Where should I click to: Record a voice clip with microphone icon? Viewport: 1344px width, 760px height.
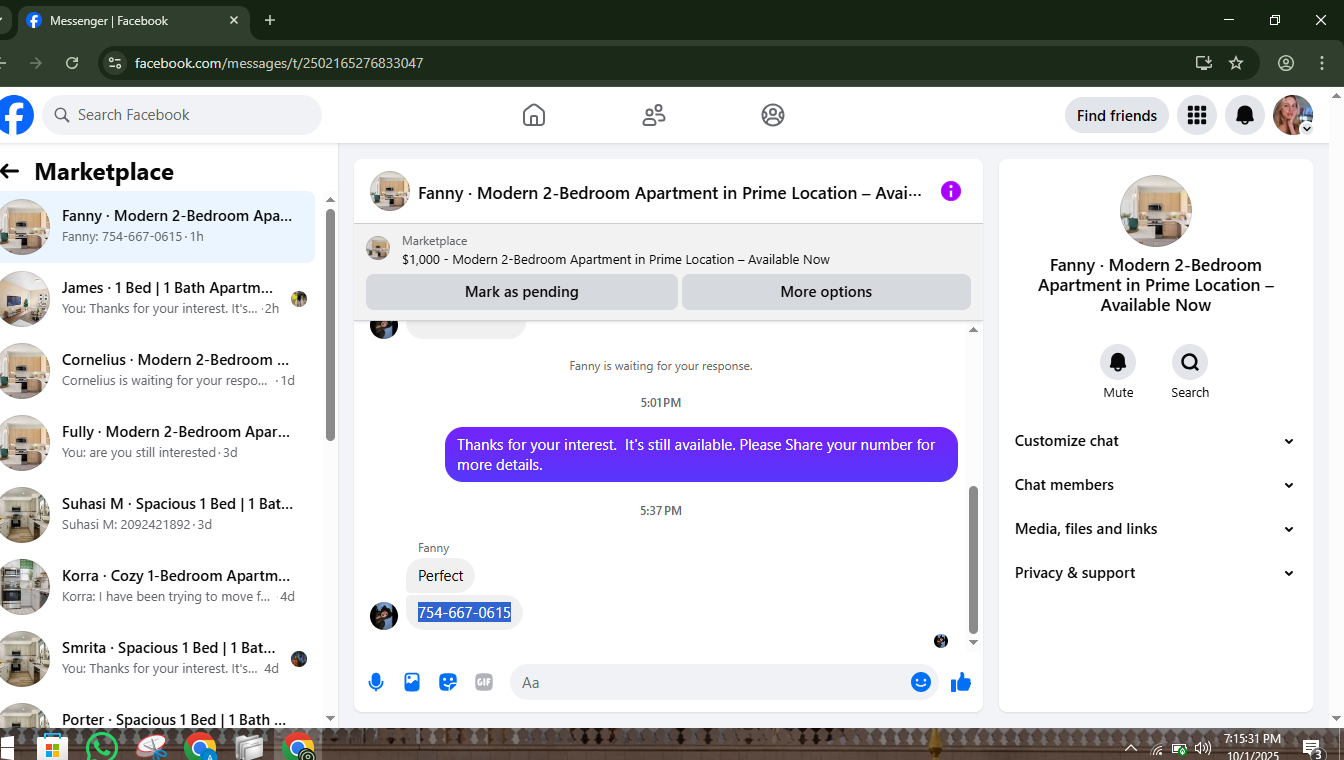coord(376,682)
